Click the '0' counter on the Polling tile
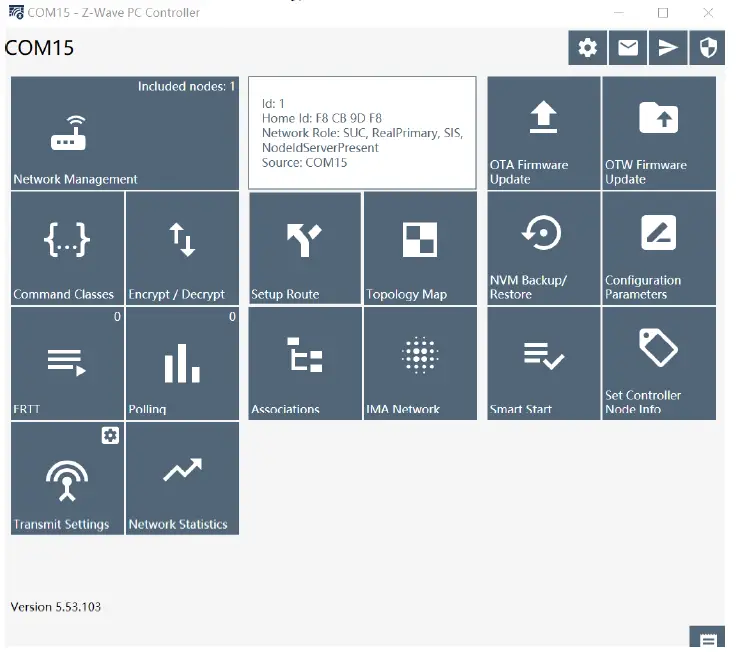Viewport: 736px width, 659px height. pos(232,317)
